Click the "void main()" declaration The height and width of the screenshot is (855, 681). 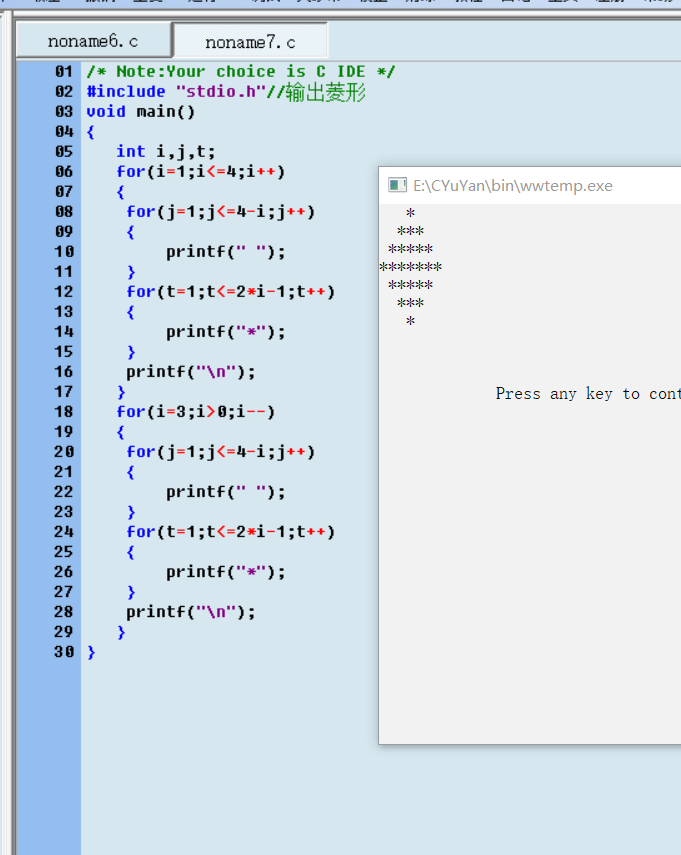pyautogui.click(x=141, y=112)
